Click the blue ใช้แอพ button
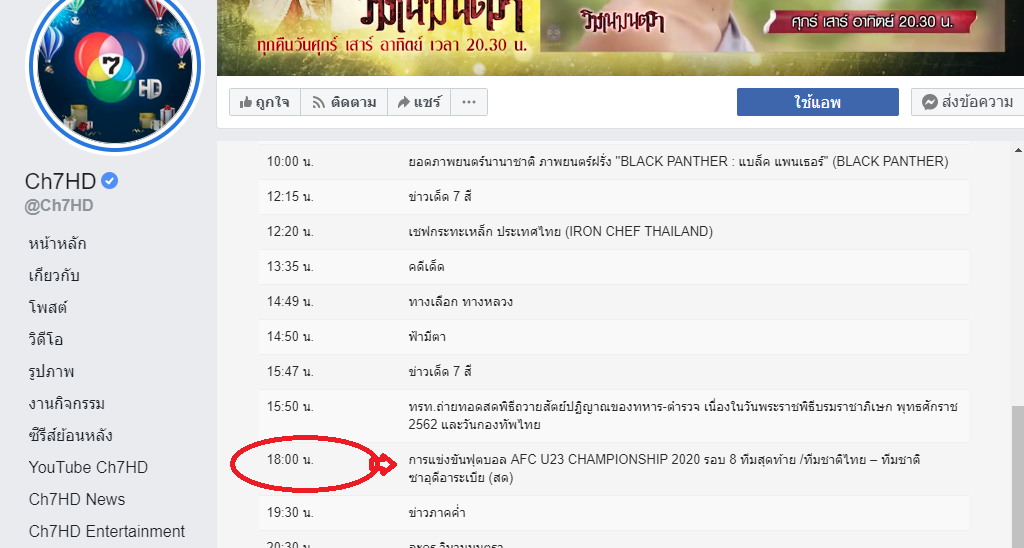The image size is (1024, 548). tap(818, 102)
